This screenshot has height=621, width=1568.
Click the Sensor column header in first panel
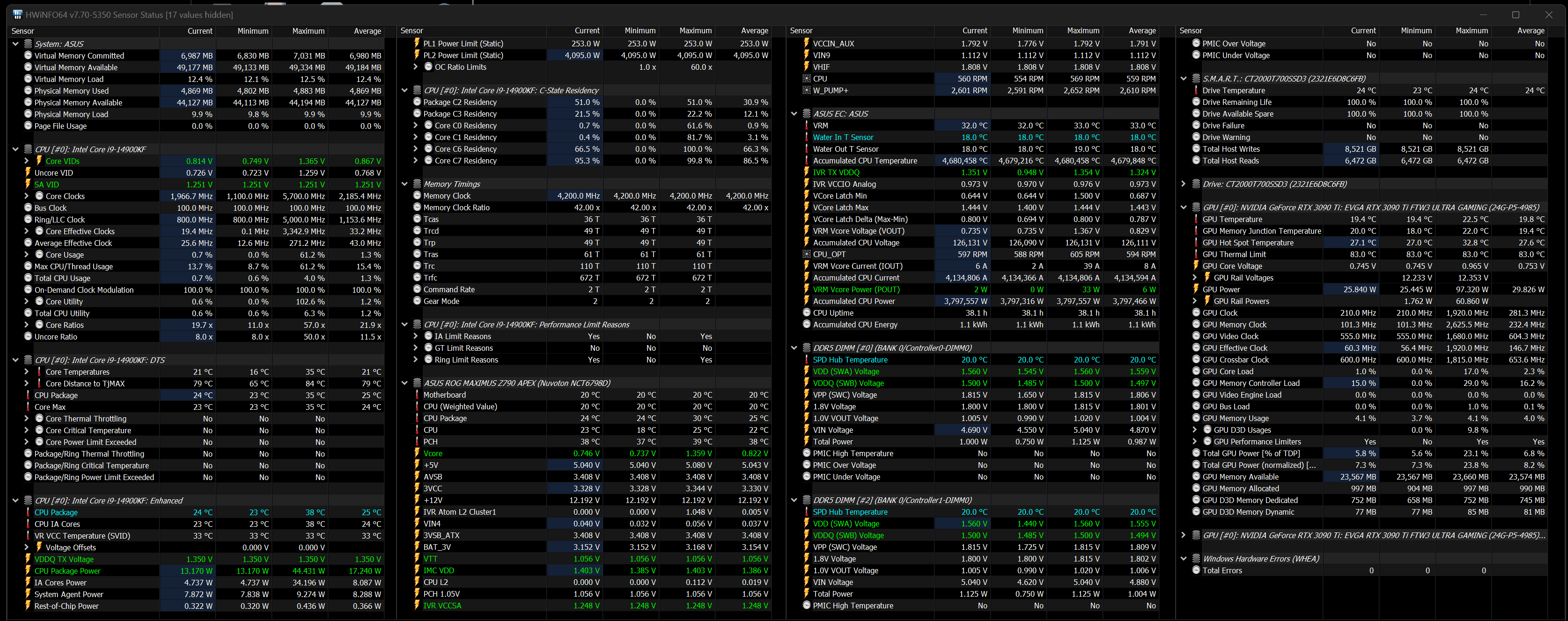(x=23, y=31)
